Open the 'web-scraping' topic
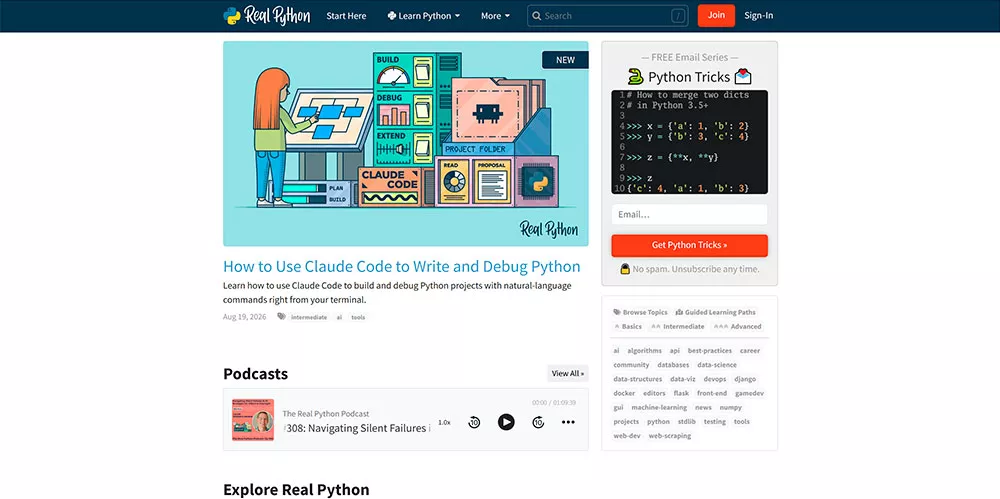 click(670, 436)
